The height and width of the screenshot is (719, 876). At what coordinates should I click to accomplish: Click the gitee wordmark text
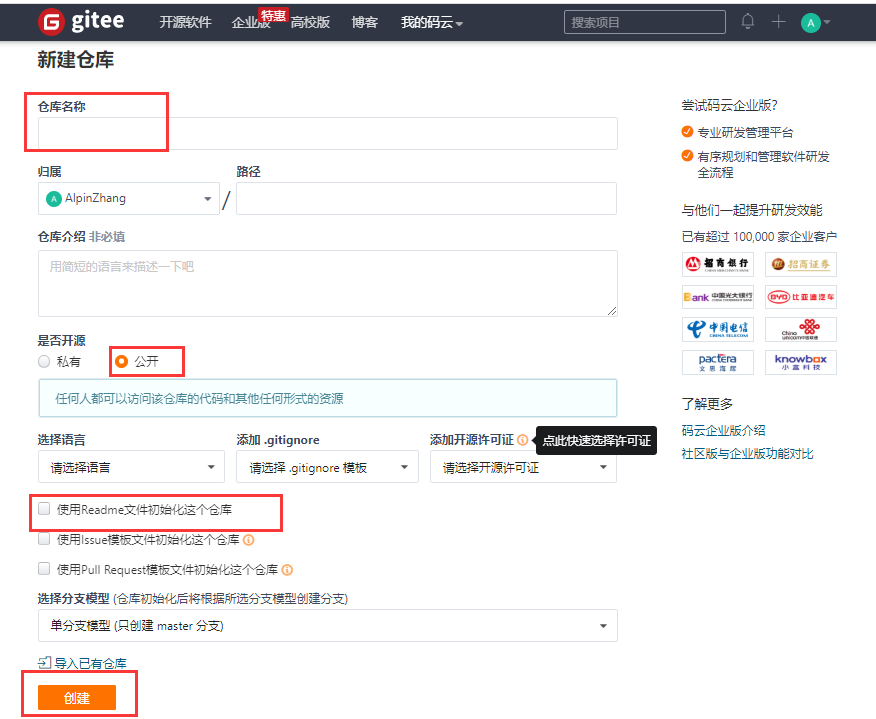click(x=98, y=21)
